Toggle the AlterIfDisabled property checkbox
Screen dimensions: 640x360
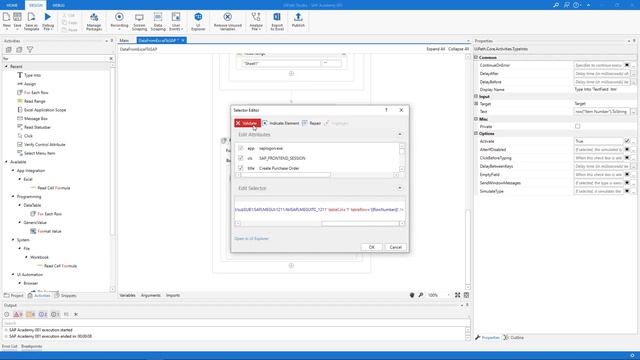pyautogui.click(x=627, y=149)
